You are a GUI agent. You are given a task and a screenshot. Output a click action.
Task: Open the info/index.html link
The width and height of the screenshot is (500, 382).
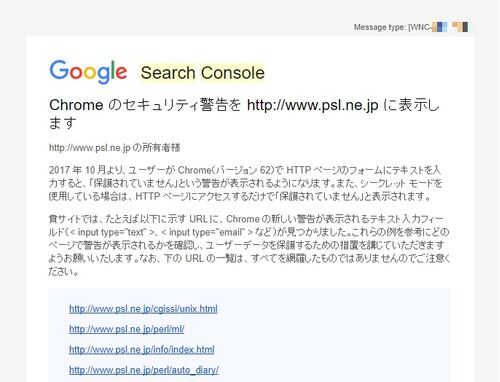coord(142,350)
